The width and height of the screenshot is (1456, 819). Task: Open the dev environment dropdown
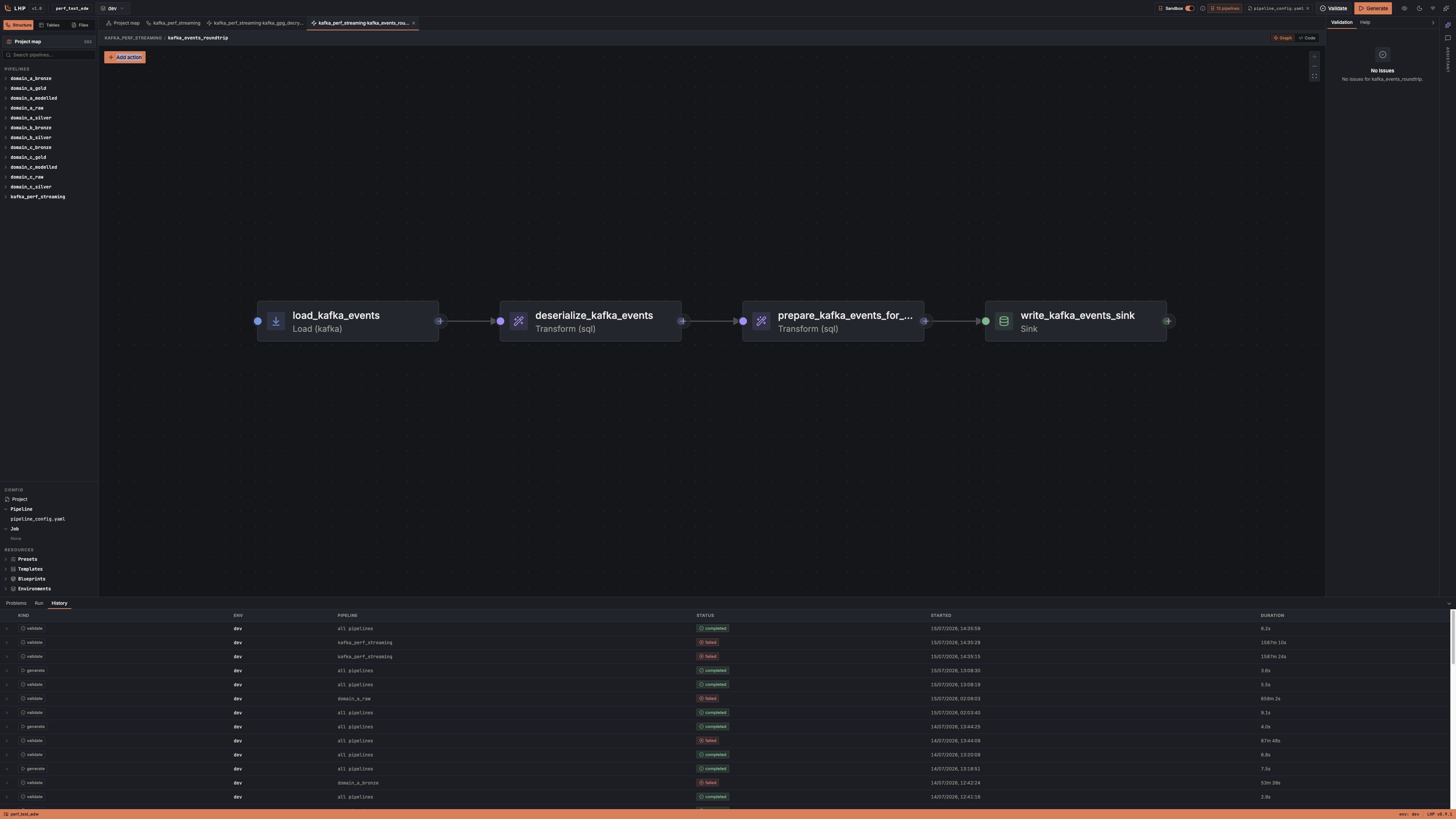[x=113, y=8]
